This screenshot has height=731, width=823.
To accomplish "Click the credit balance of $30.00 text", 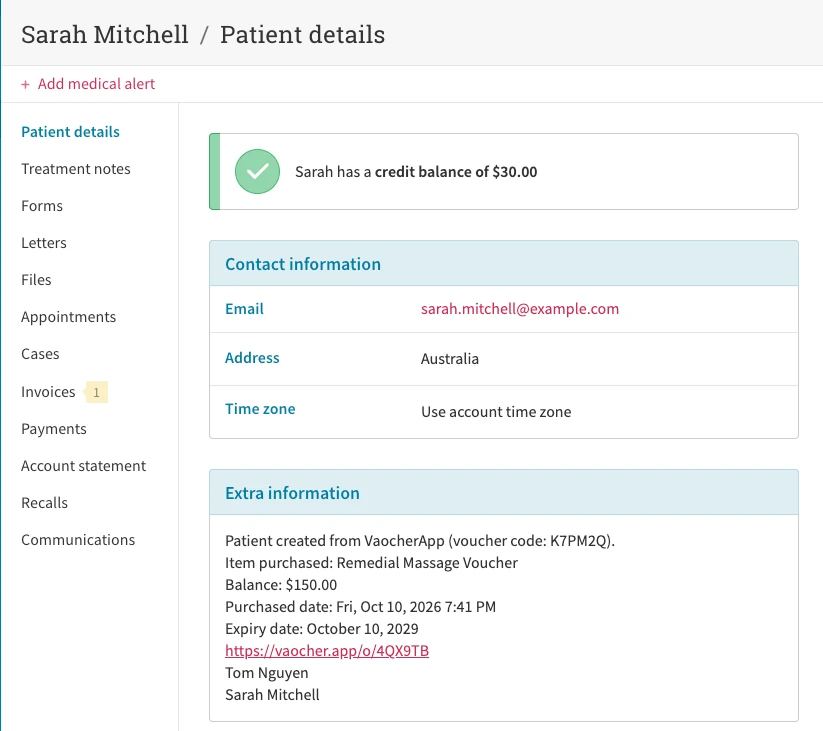I will coord(456,172).
